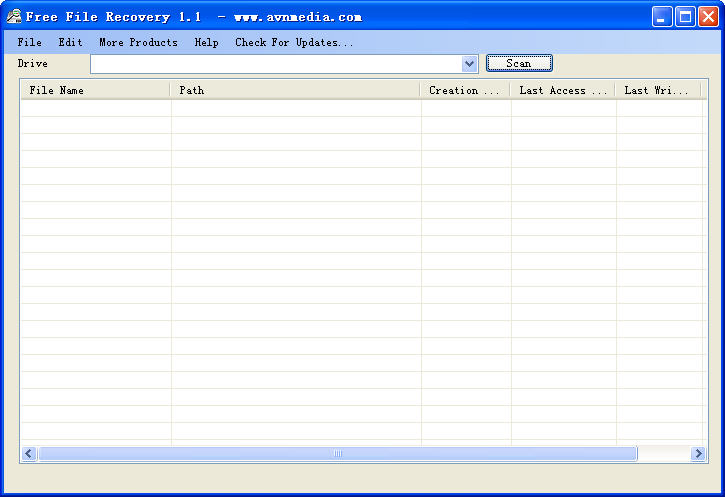Click inside the Drive combo box field
Viewport: 725px width, 497px height.
275,64
